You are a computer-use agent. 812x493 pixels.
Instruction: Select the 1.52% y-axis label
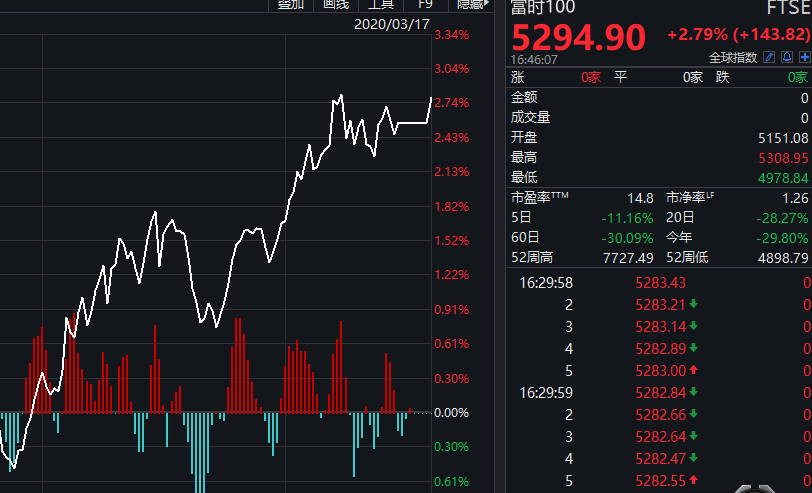(452, 241)
